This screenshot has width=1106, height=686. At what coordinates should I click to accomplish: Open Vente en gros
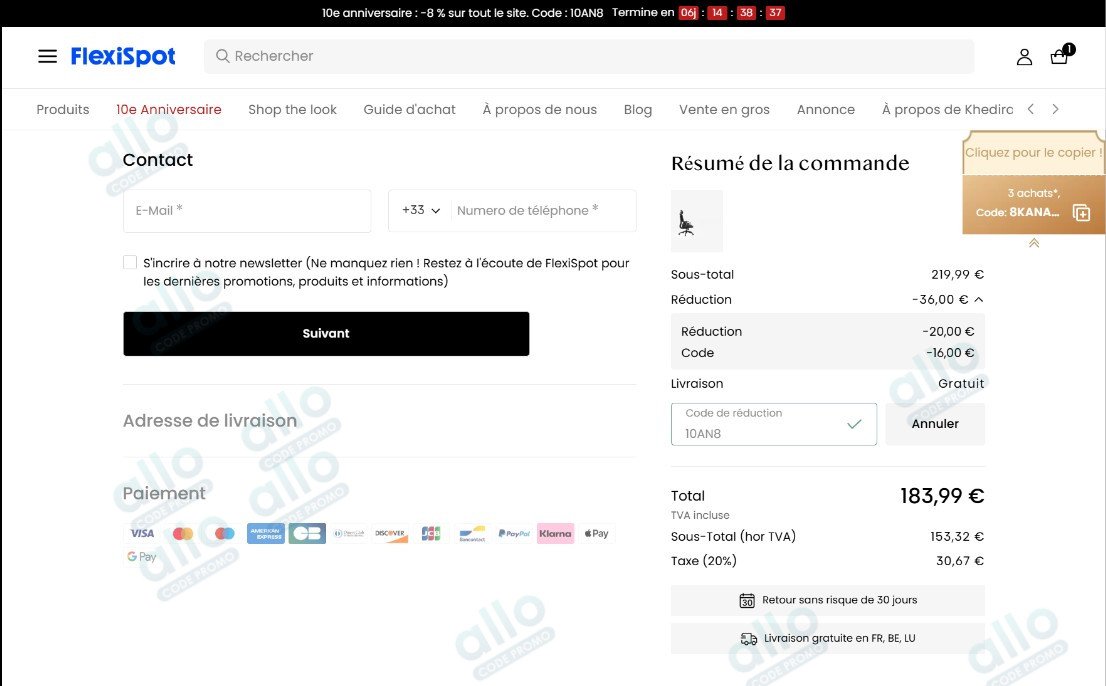coord(724,109)
